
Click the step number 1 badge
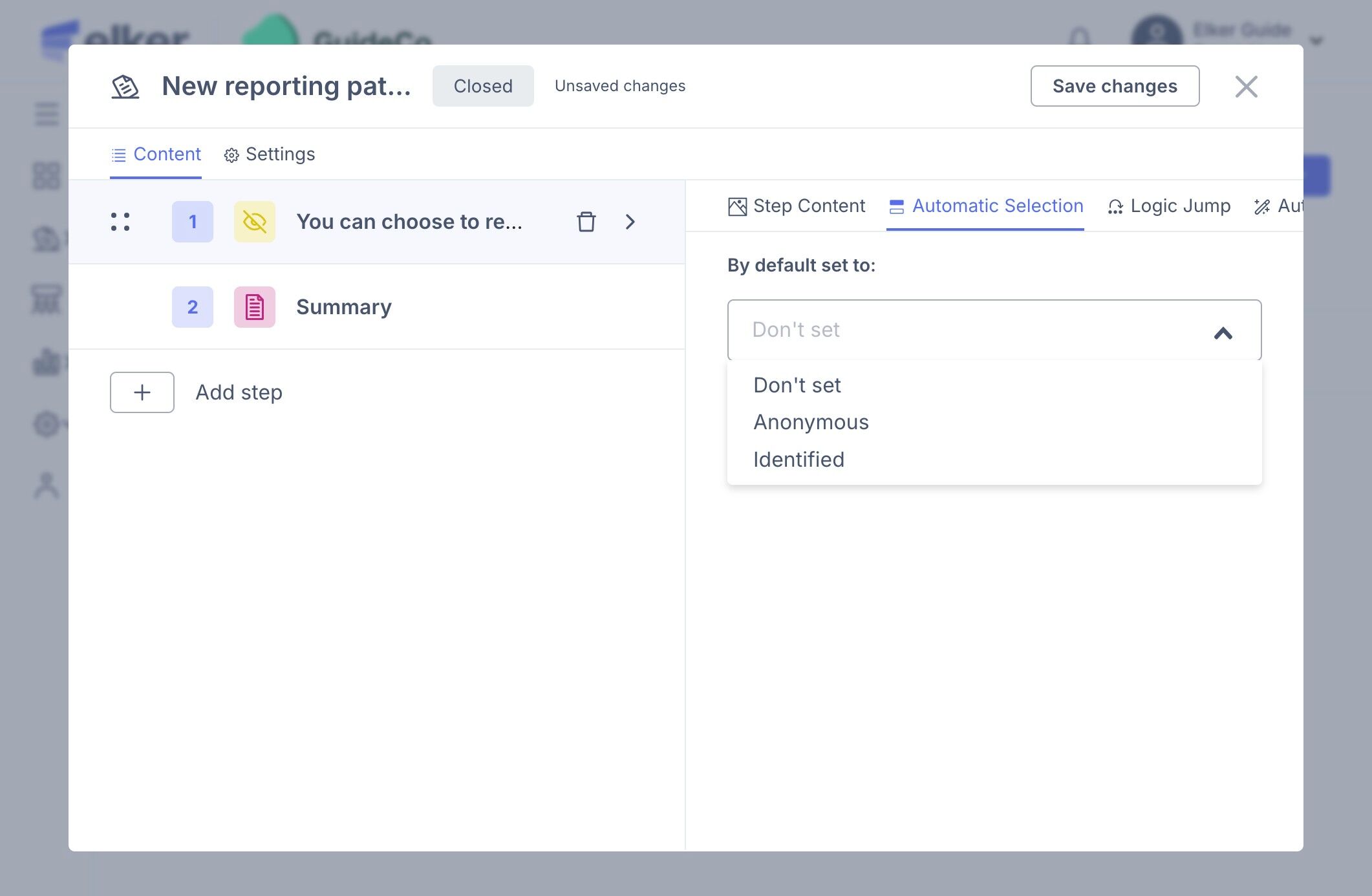pyautogui.click(x=193, y=222)
